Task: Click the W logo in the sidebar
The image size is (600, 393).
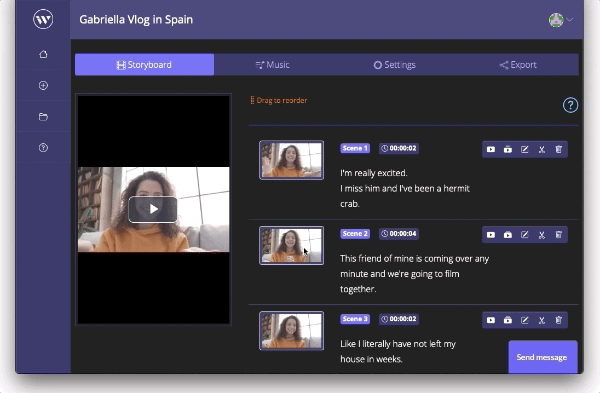Action: [43, 19]
